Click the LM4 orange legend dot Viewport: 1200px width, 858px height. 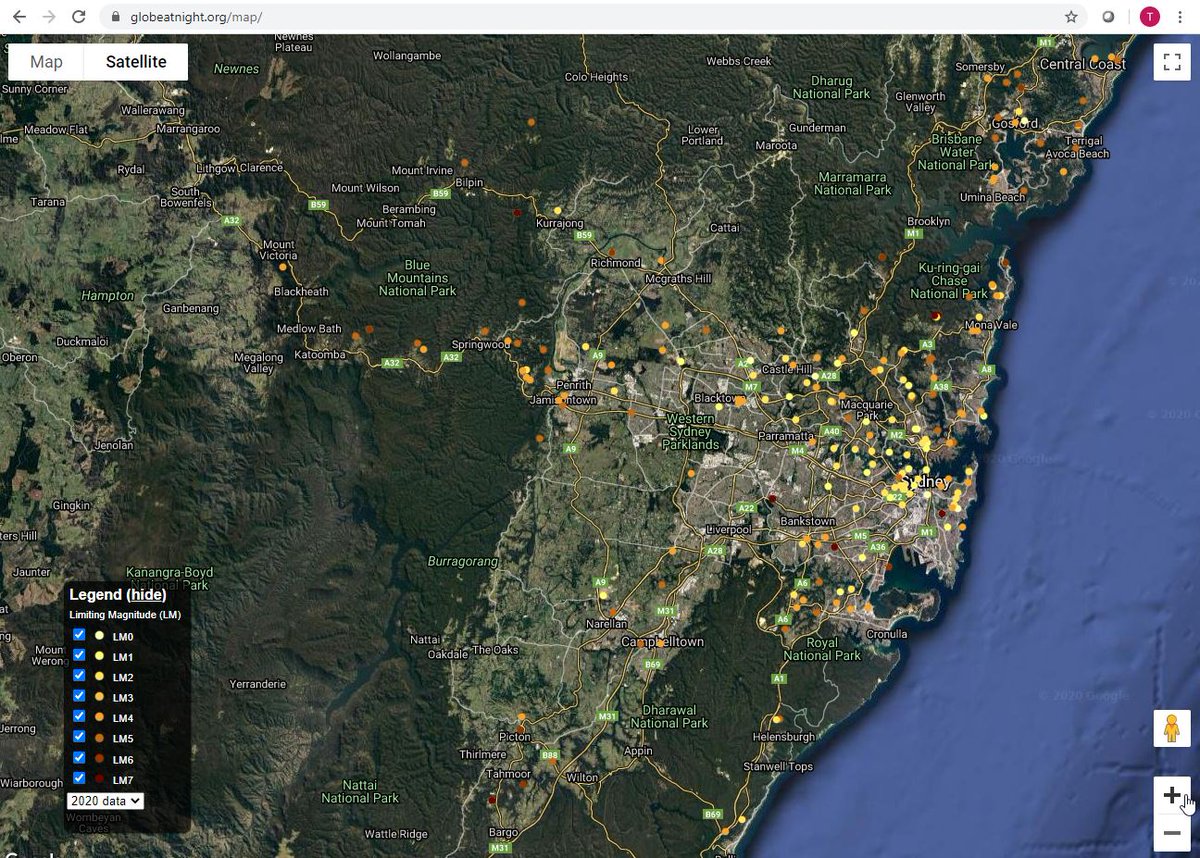pos(99,718)
